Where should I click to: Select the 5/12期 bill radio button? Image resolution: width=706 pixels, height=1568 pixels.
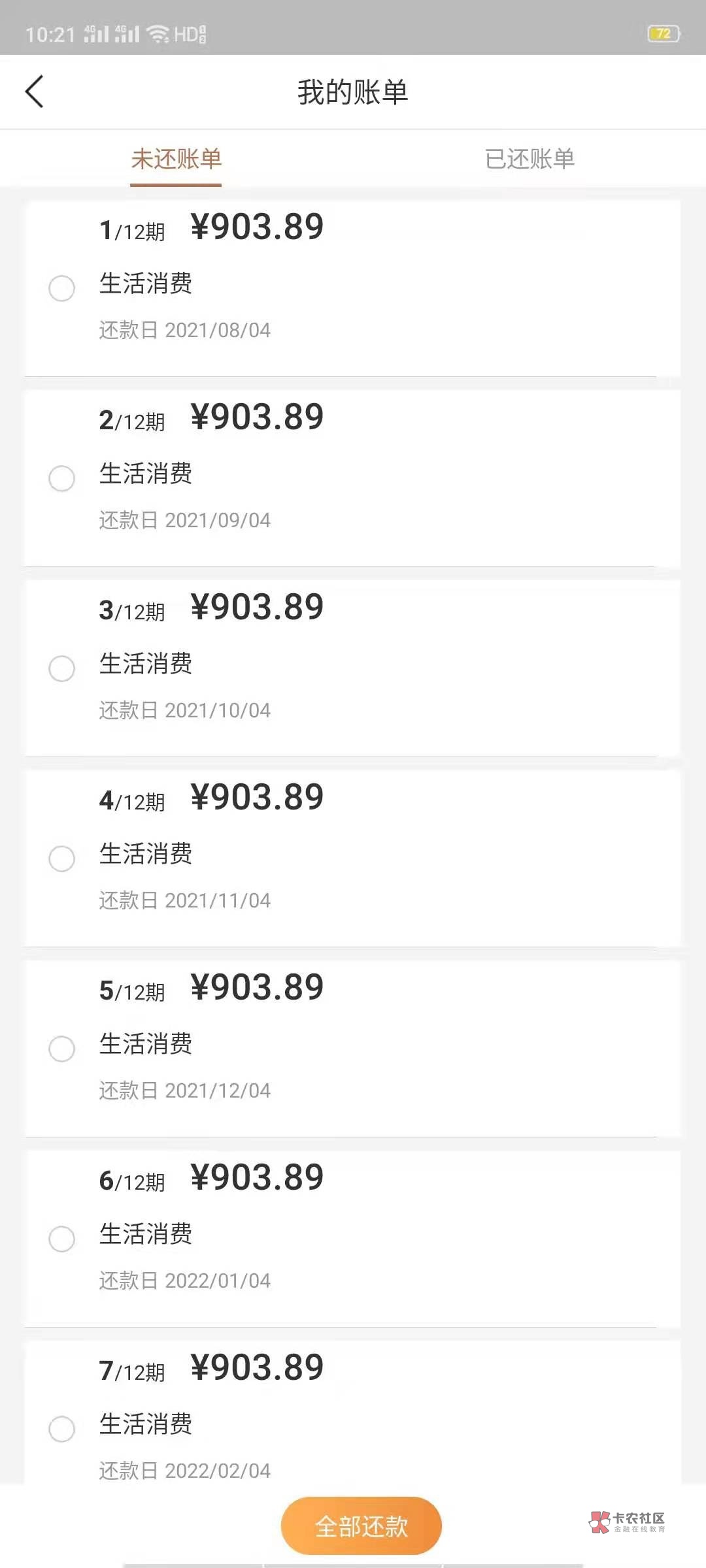click(62, 1049)
